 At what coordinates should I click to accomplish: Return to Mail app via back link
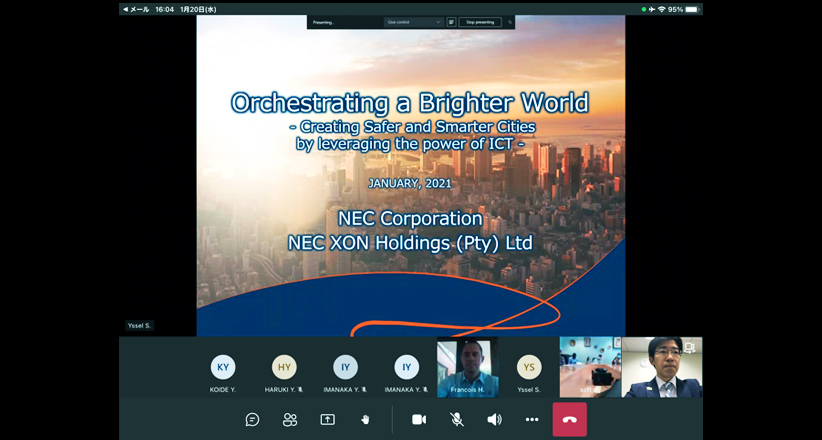pos(136,9)
